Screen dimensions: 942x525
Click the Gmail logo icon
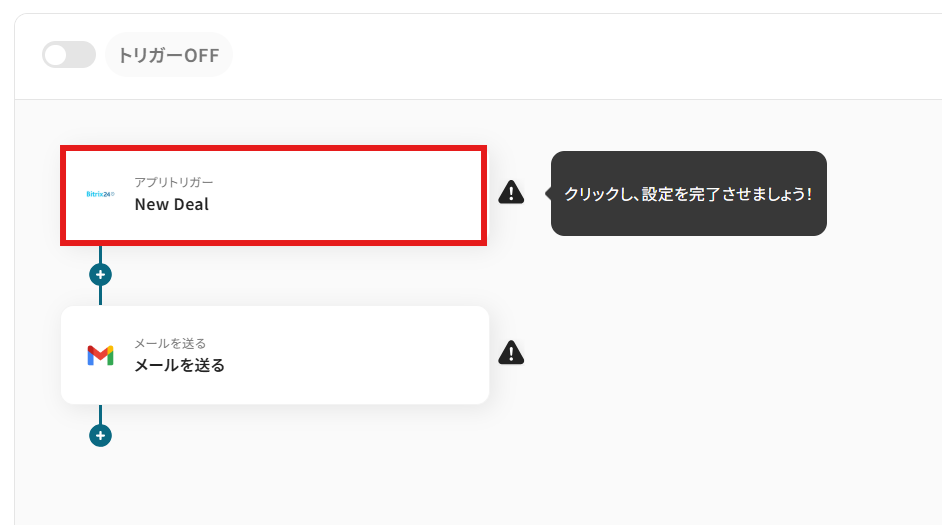click(x=100, y=355)
